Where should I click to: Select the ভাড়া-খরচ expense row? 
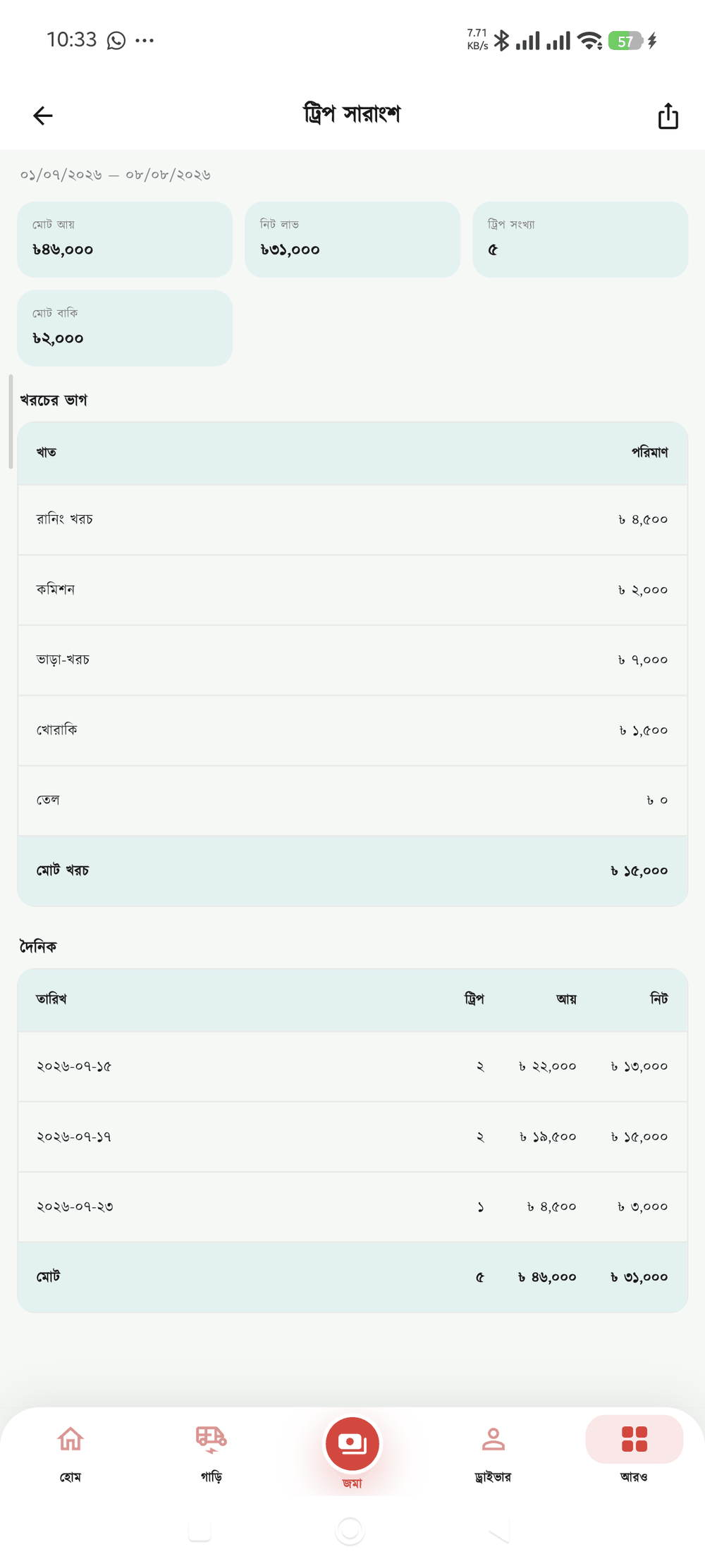click(352, 660)
